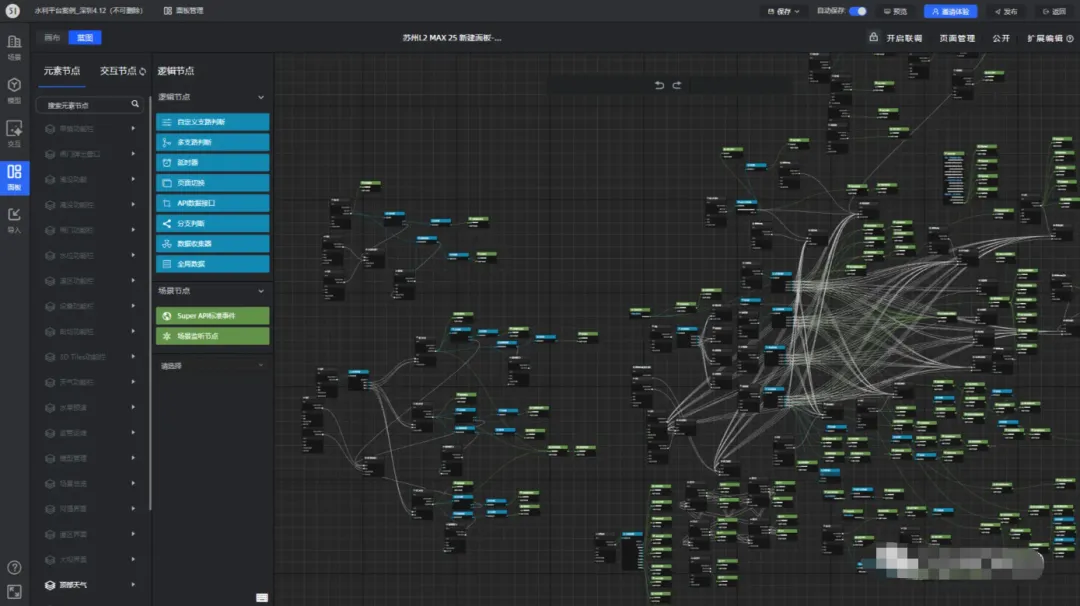The width and height of the screenshot is (1080, 606).
Task: Open the 交互 sidebar panel
Action: pos(14,133)
